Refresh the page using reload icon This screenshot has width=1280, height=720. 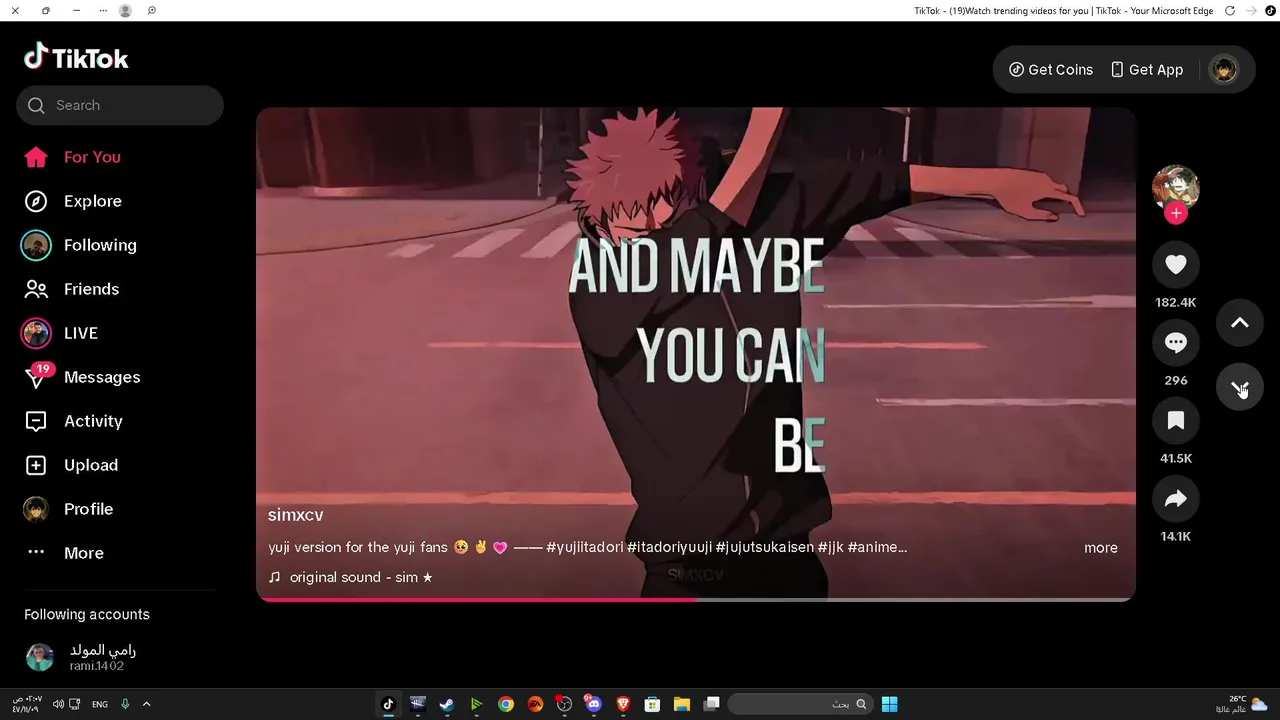tap(1230, 10)
